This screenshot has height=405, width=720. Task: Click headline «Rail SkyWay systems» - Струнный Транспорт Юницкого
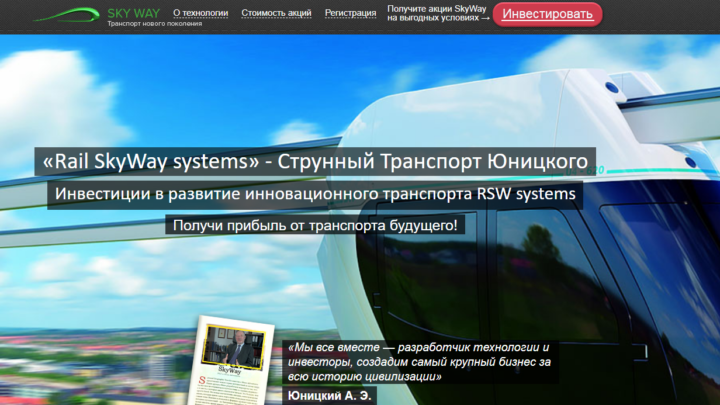[x=315, y=161]
